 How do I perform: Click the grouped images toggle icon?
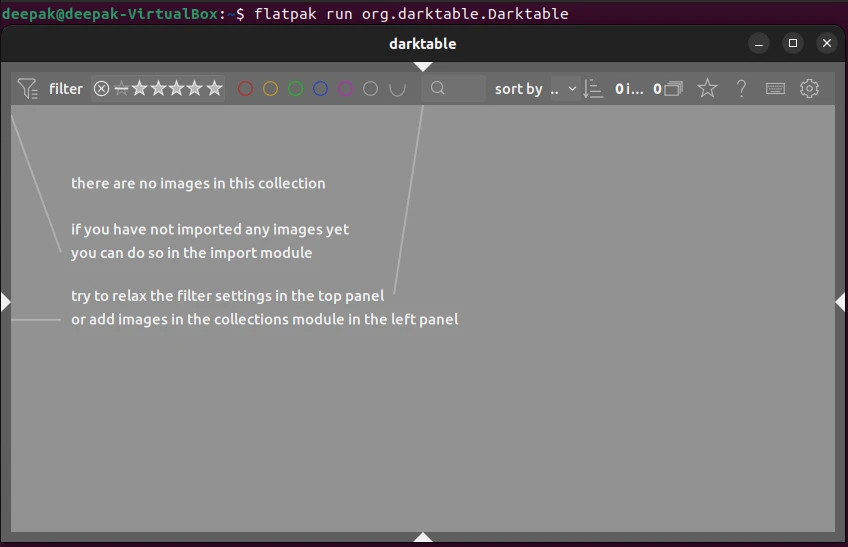tap(673, 89)
